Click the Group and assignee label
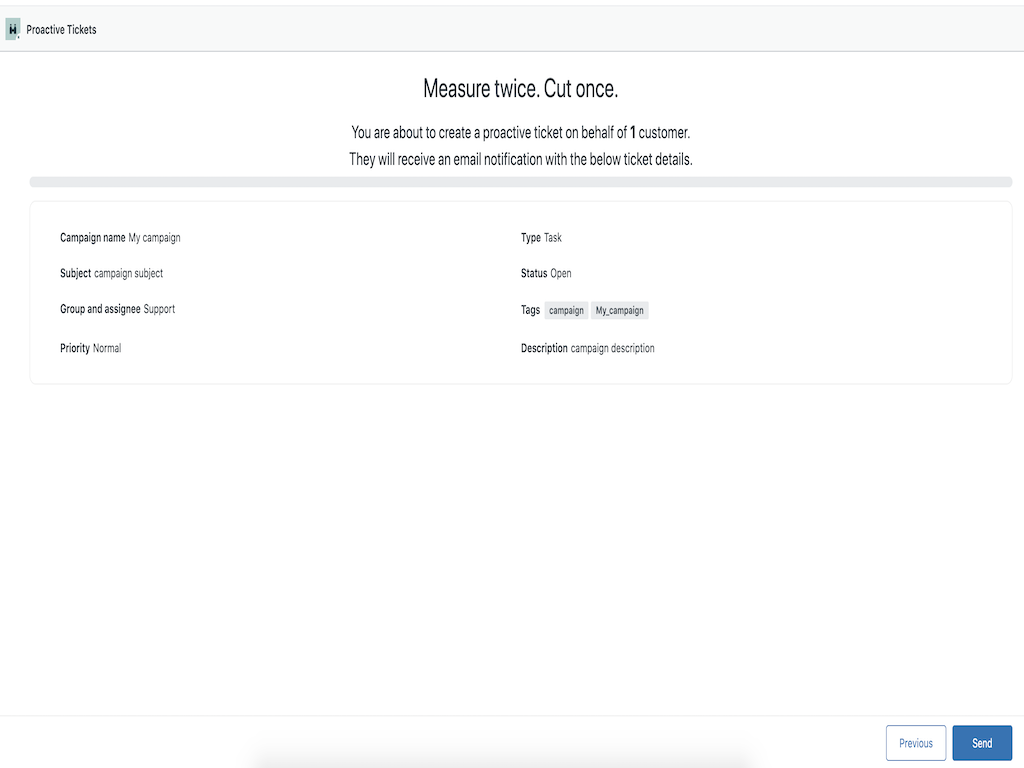Screen dimensions: 1024x768 point(100,309)
